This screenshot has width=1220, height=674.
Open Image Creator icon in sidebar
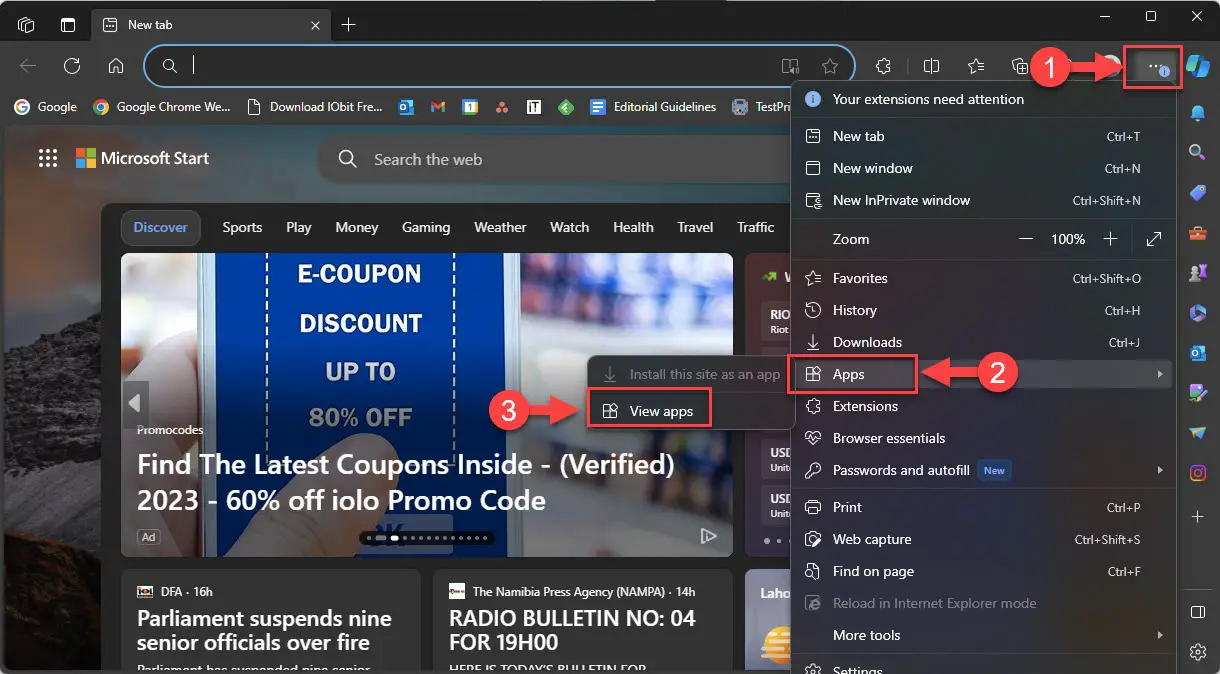1197,393
